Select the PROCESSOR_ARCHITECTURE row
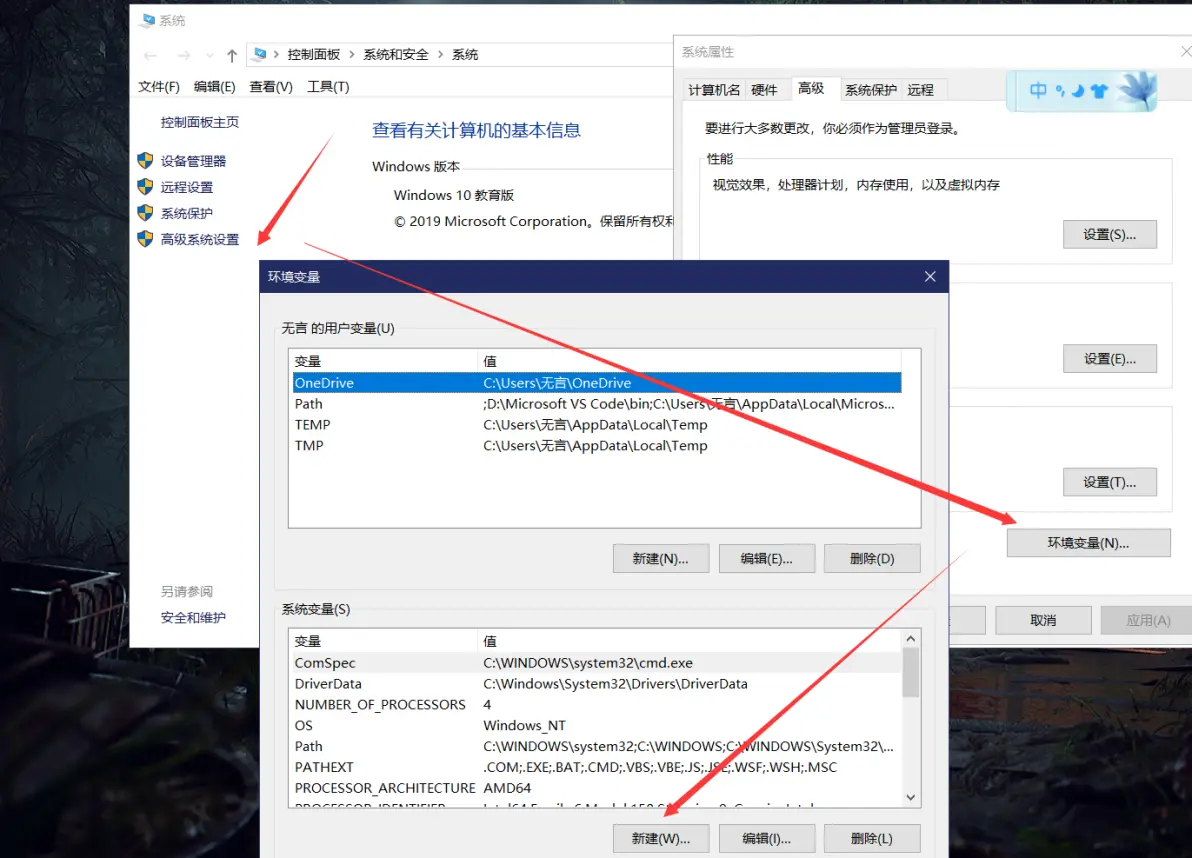1192x858 pixels. (597, 788)
